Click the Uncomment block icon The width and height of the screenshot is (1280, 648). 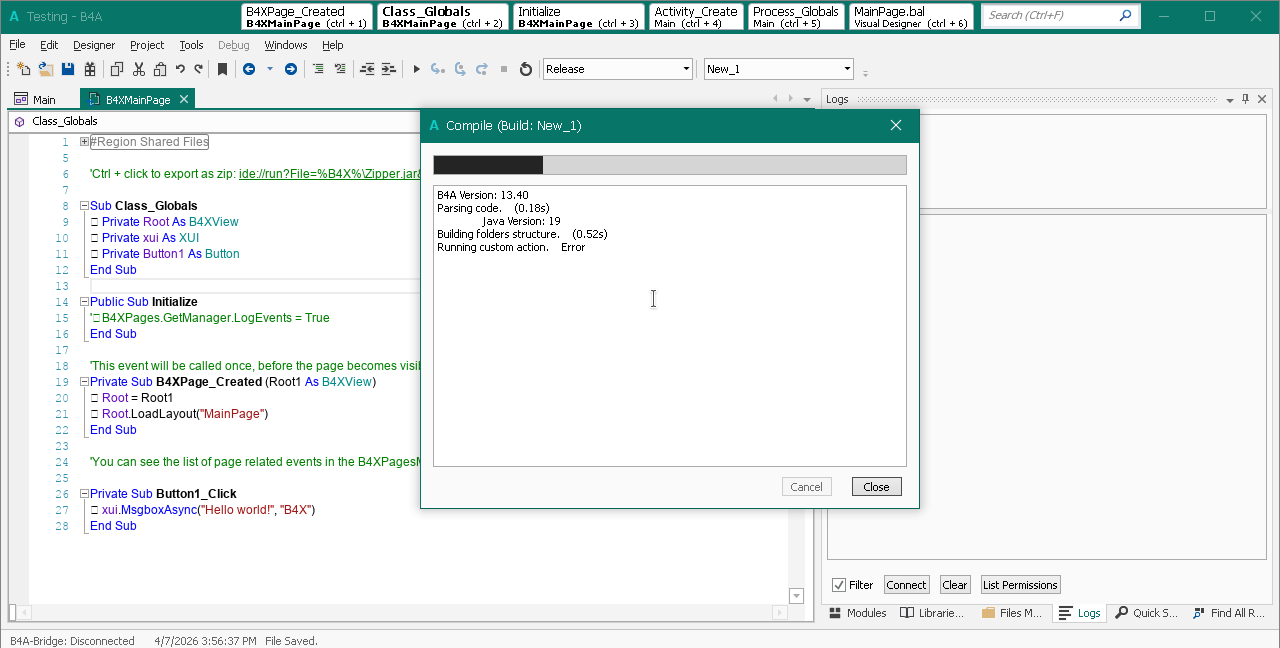pos(340,69)
